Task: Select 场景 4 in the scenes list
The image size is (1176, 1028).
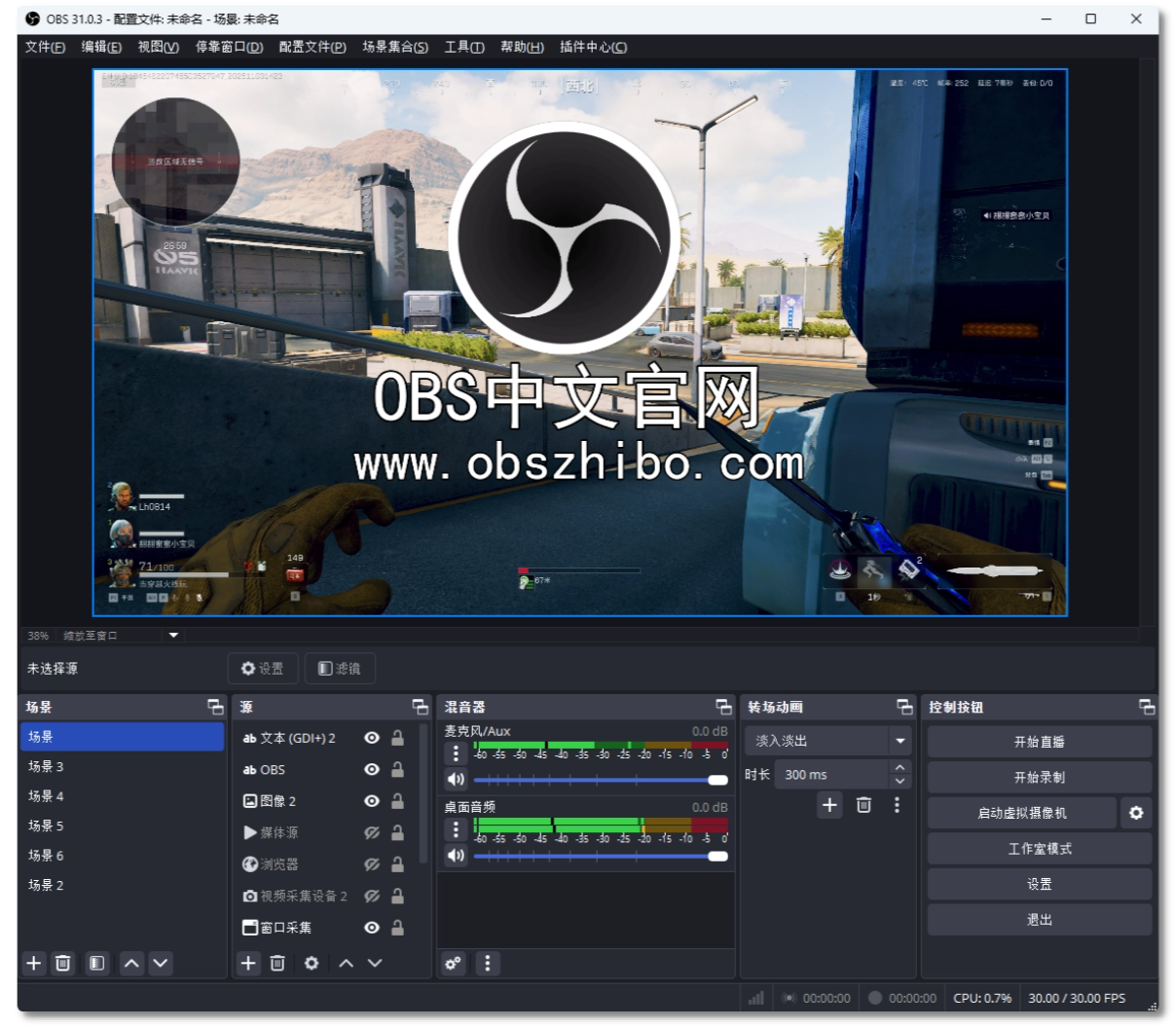Action: 48,796
